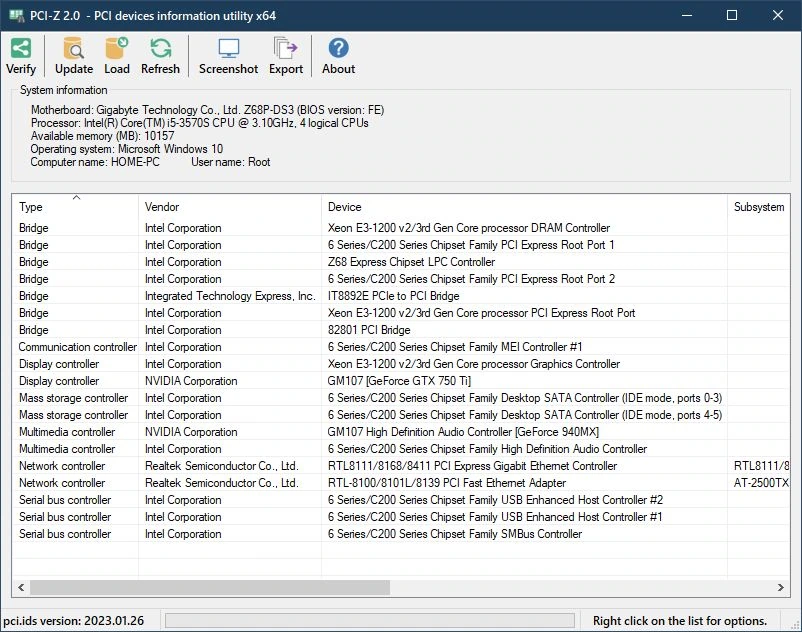
Task: Click the horizontal scrollbar left arrow
Action: 21,588
